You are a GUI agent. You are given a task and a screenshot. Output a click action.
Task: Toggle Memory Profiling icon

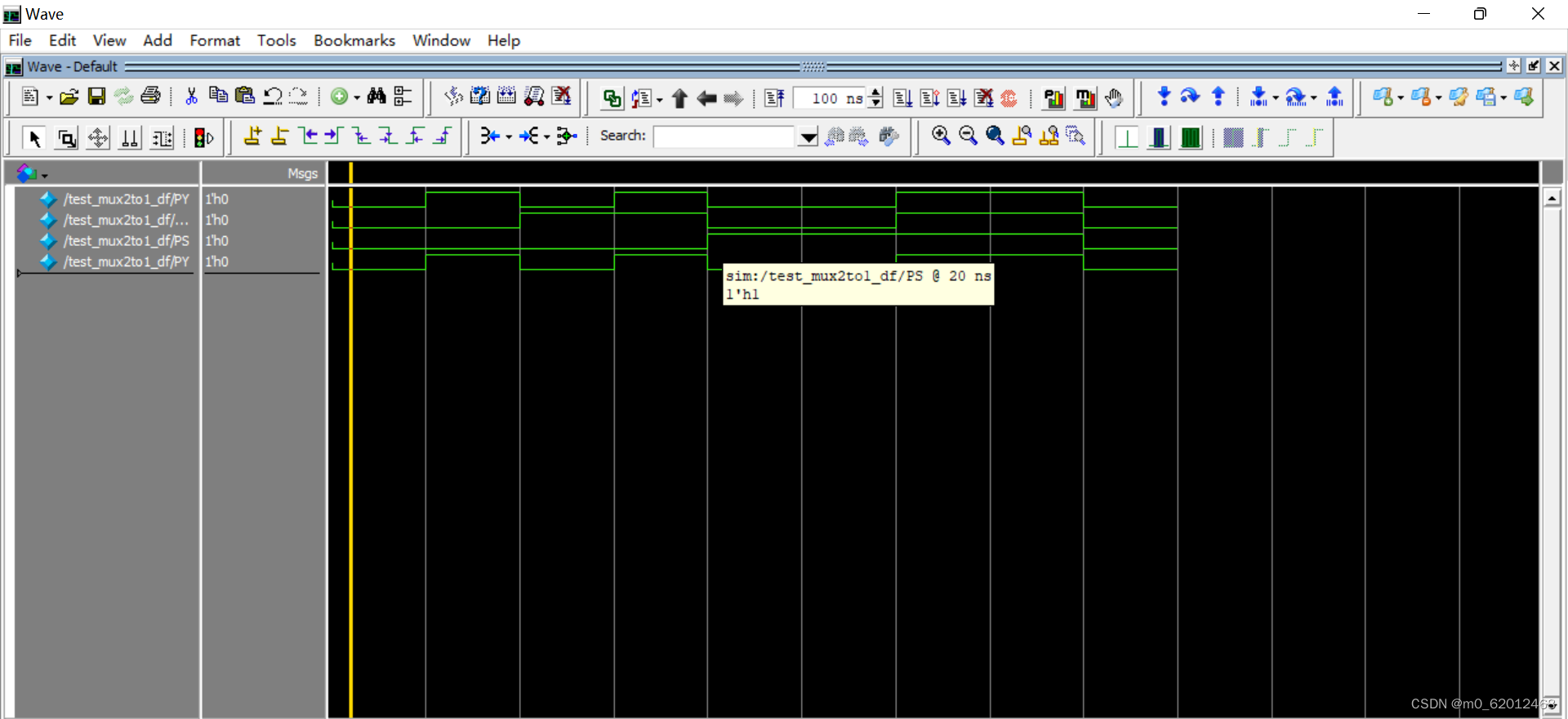coord(1085,99)
